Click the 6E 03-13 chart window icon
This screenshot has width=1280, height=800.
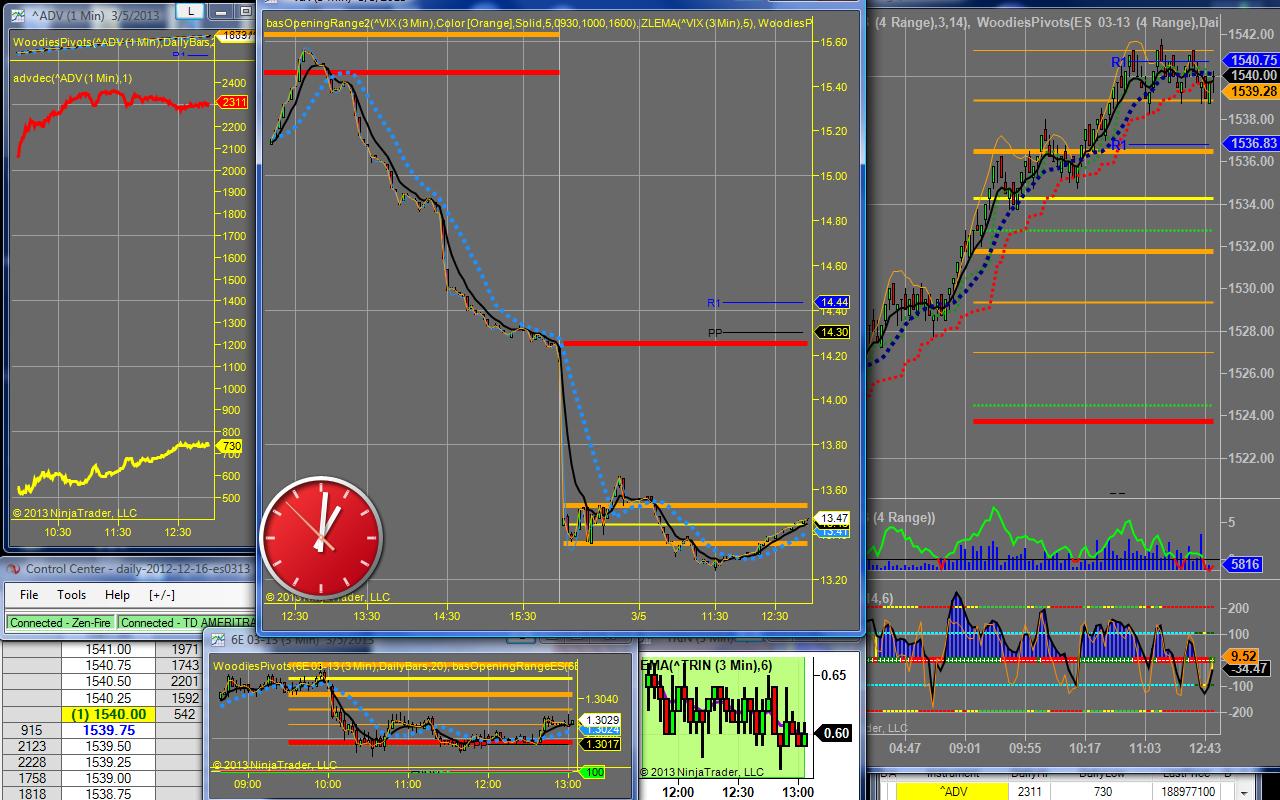pos(217,640)
